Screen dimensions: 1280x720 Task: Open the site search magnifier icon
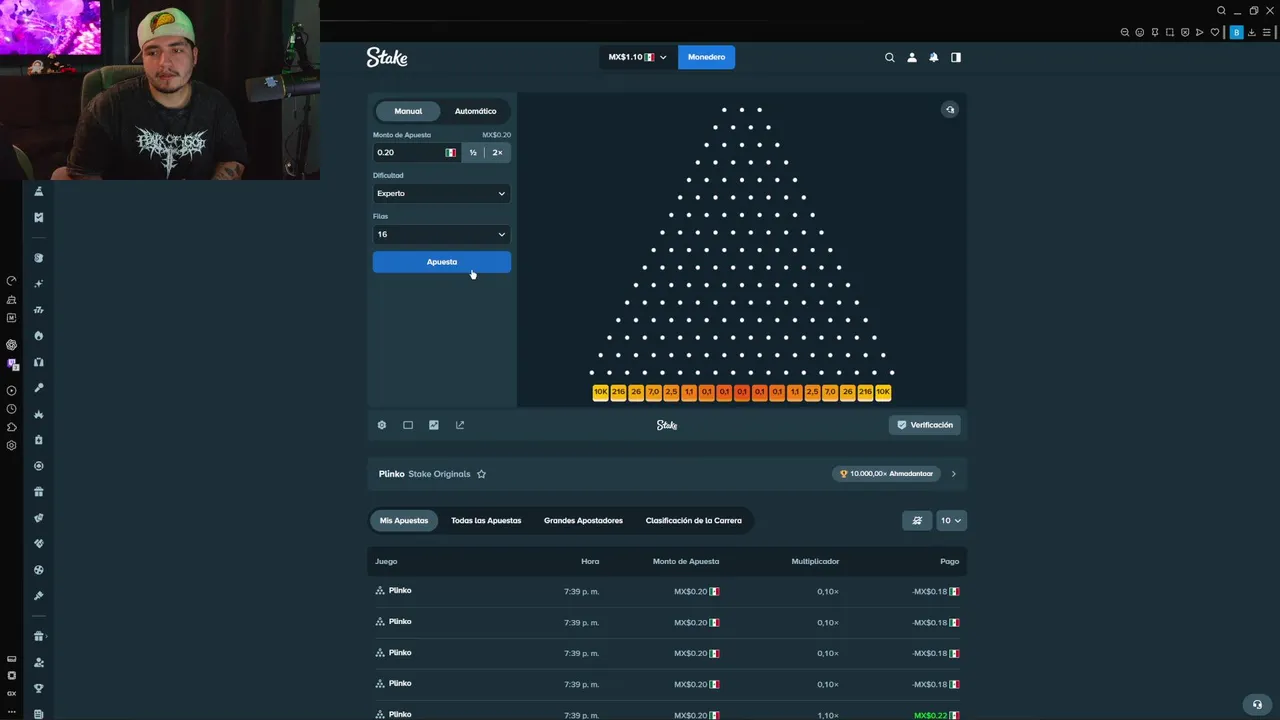(x=889, y=57)
